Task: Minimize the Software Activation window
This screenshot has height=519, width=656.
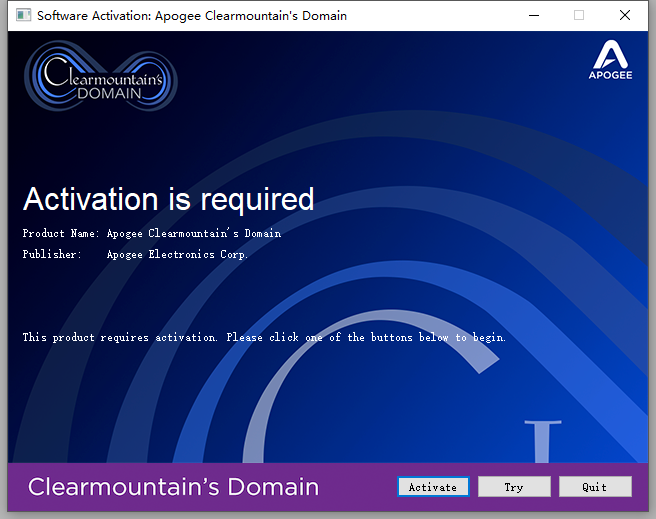Action: tap(534, 15)
